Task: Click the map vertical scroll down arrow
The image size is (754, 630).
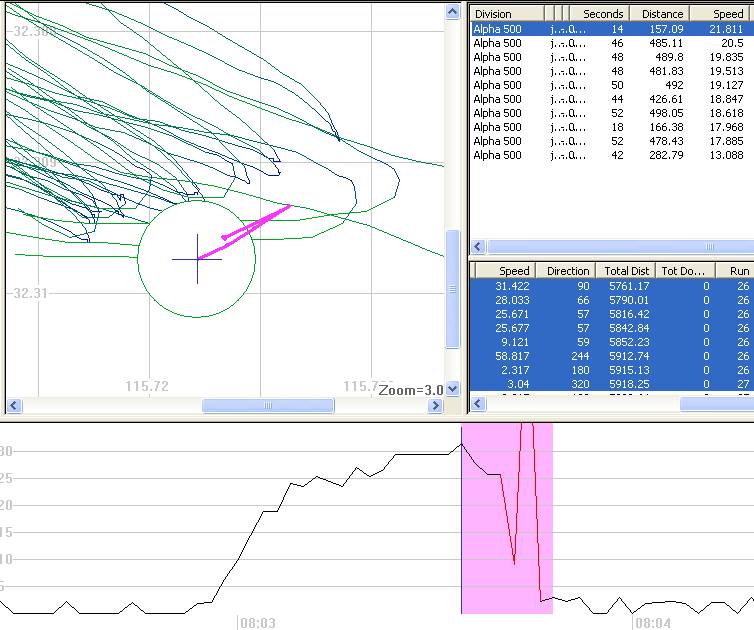Action: [x=452, y=389]
